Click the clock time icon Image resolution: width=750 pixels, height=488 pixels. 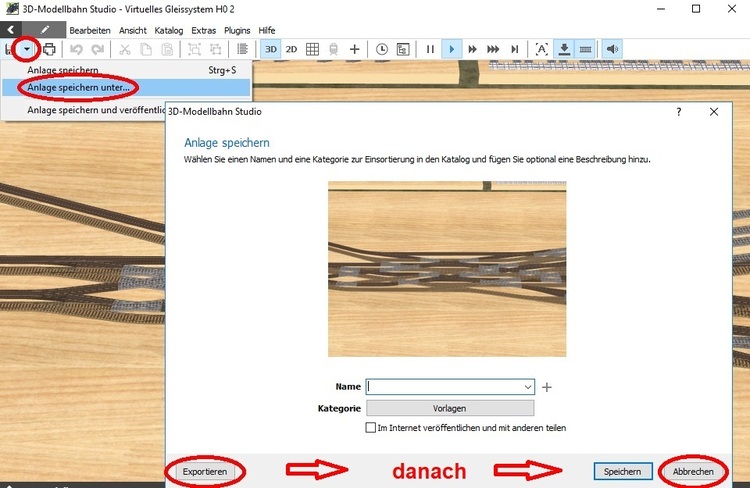click(x=382, y=49)
